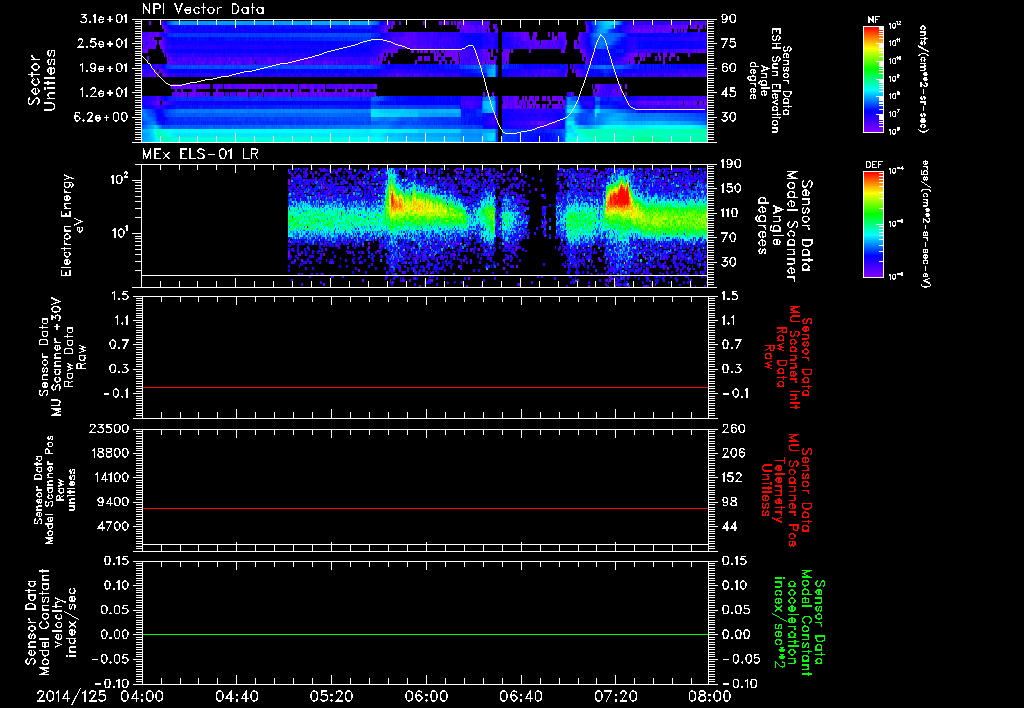
Task: Click the "Model Scanner Angle degrees" axis label
Action: (785, 225)
